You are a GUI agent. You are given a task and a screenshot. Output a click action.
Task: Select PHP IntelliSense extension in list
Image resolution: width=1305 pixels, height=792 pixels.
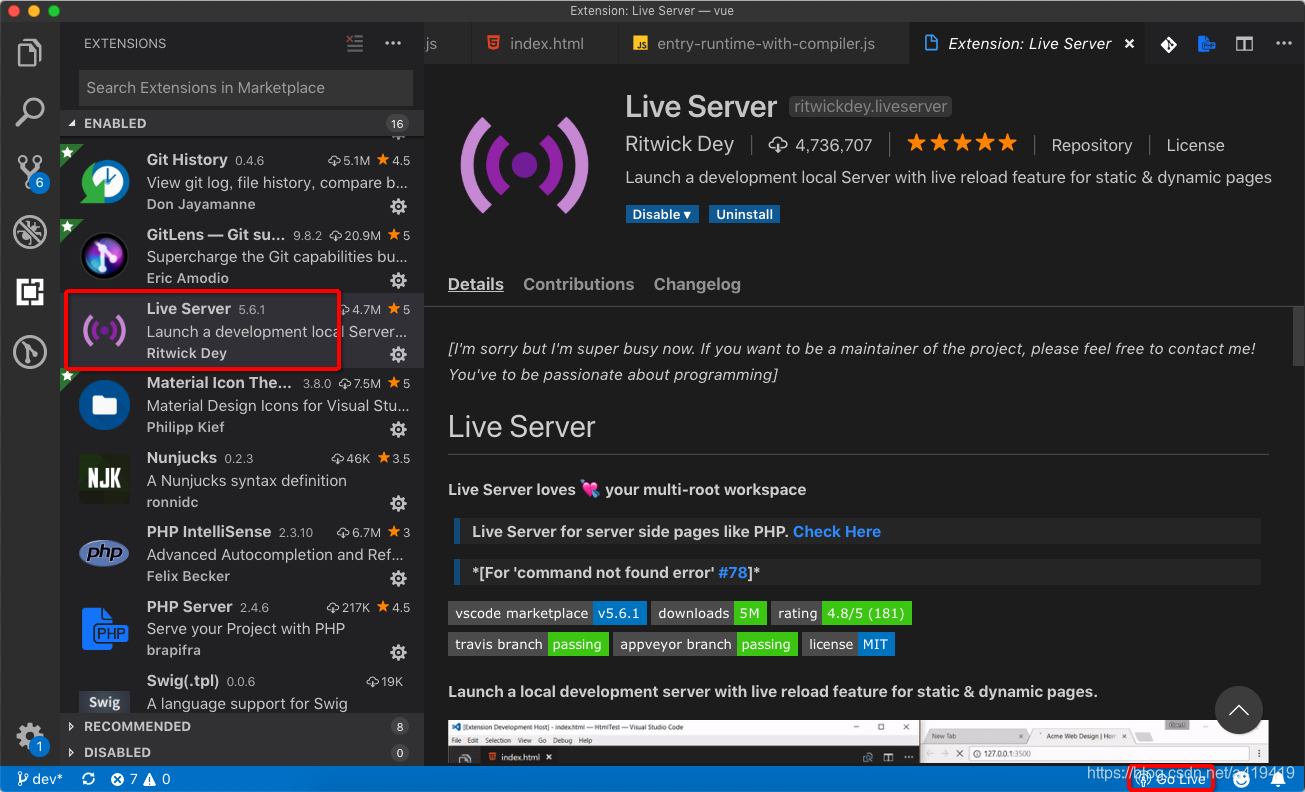[x=242, y=554]
